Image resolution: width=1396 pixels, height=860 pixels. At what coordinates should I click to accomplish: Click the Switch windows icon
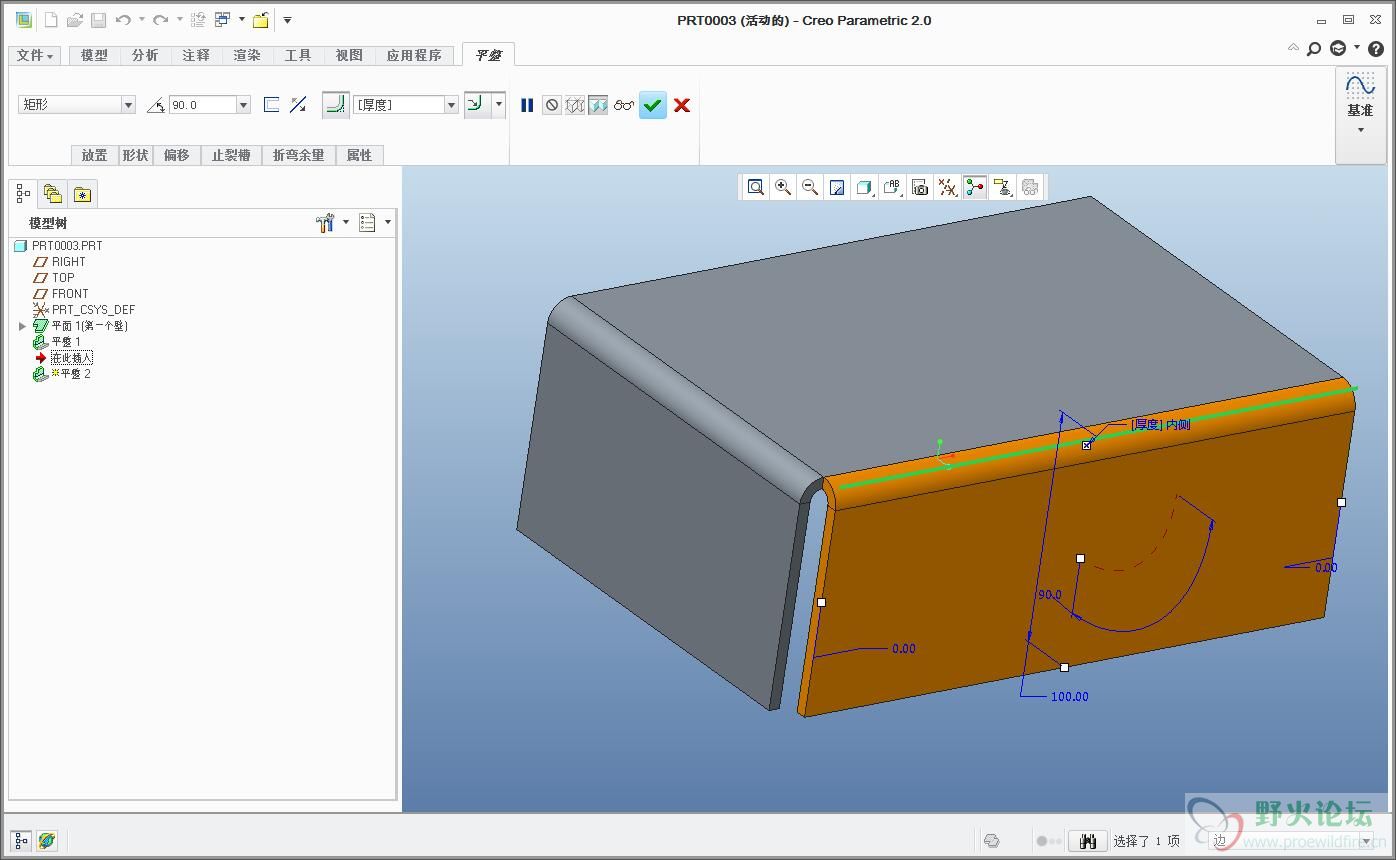click(x=223, y=20)
